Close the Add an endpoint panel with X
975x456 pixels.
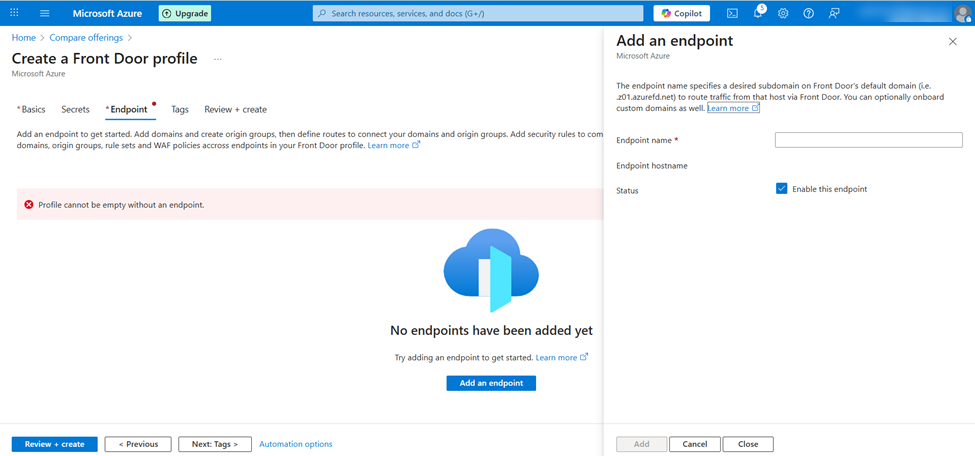[953, 42]
